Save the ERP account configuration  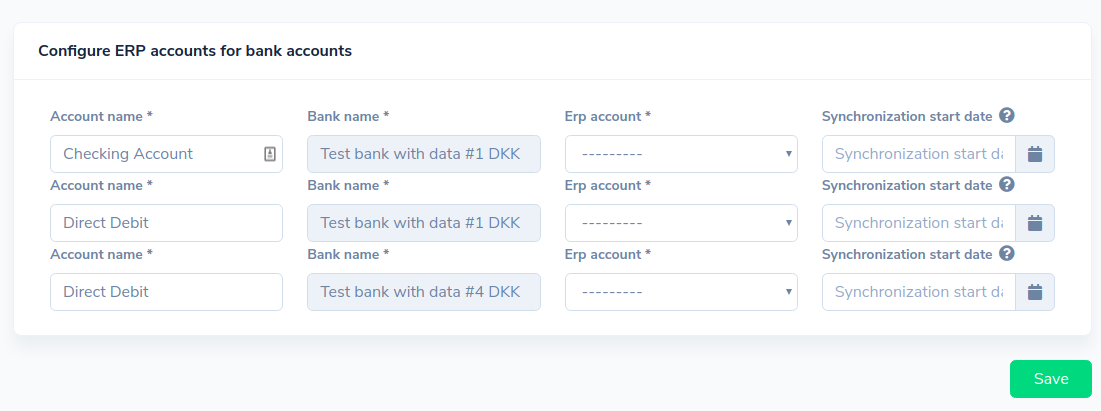coord(1050,379)
